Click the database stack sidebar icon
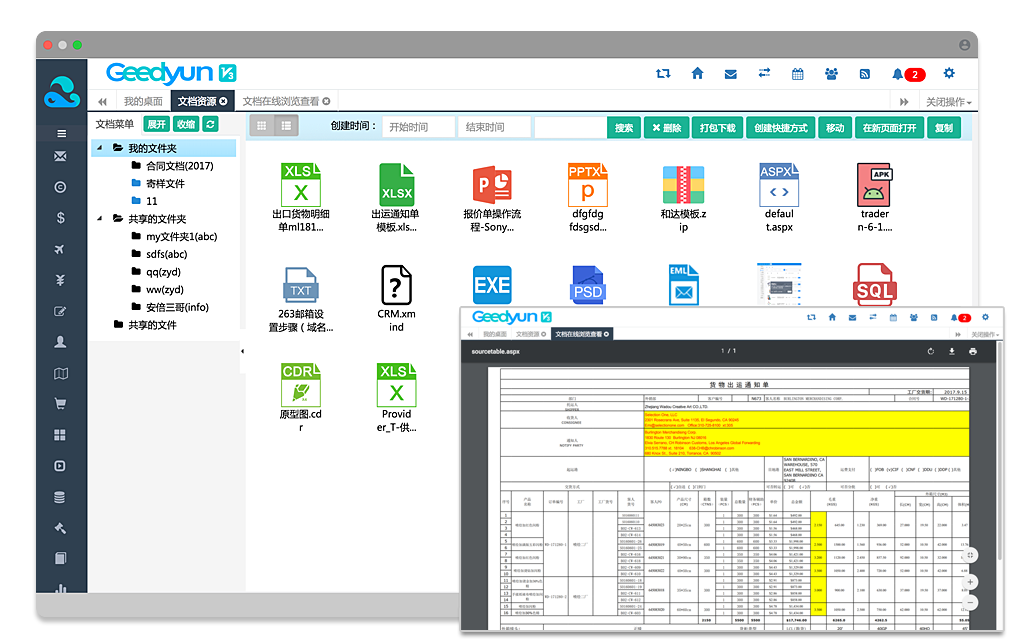Screen dimensions: 1014x640 coord(59,497)
